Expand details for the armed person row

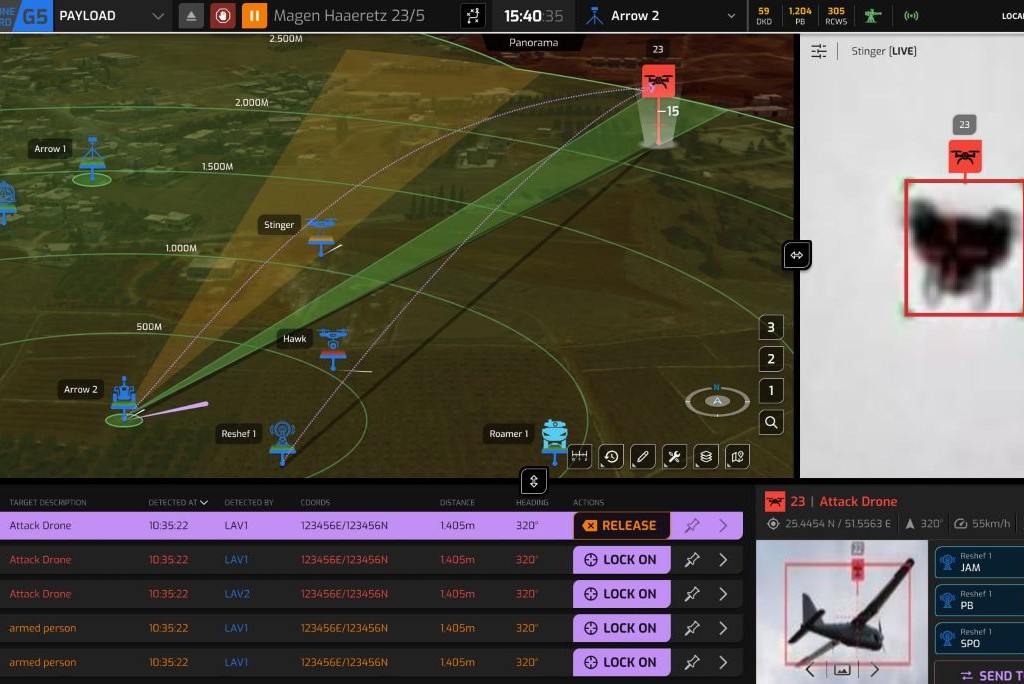tap(722, 628)
